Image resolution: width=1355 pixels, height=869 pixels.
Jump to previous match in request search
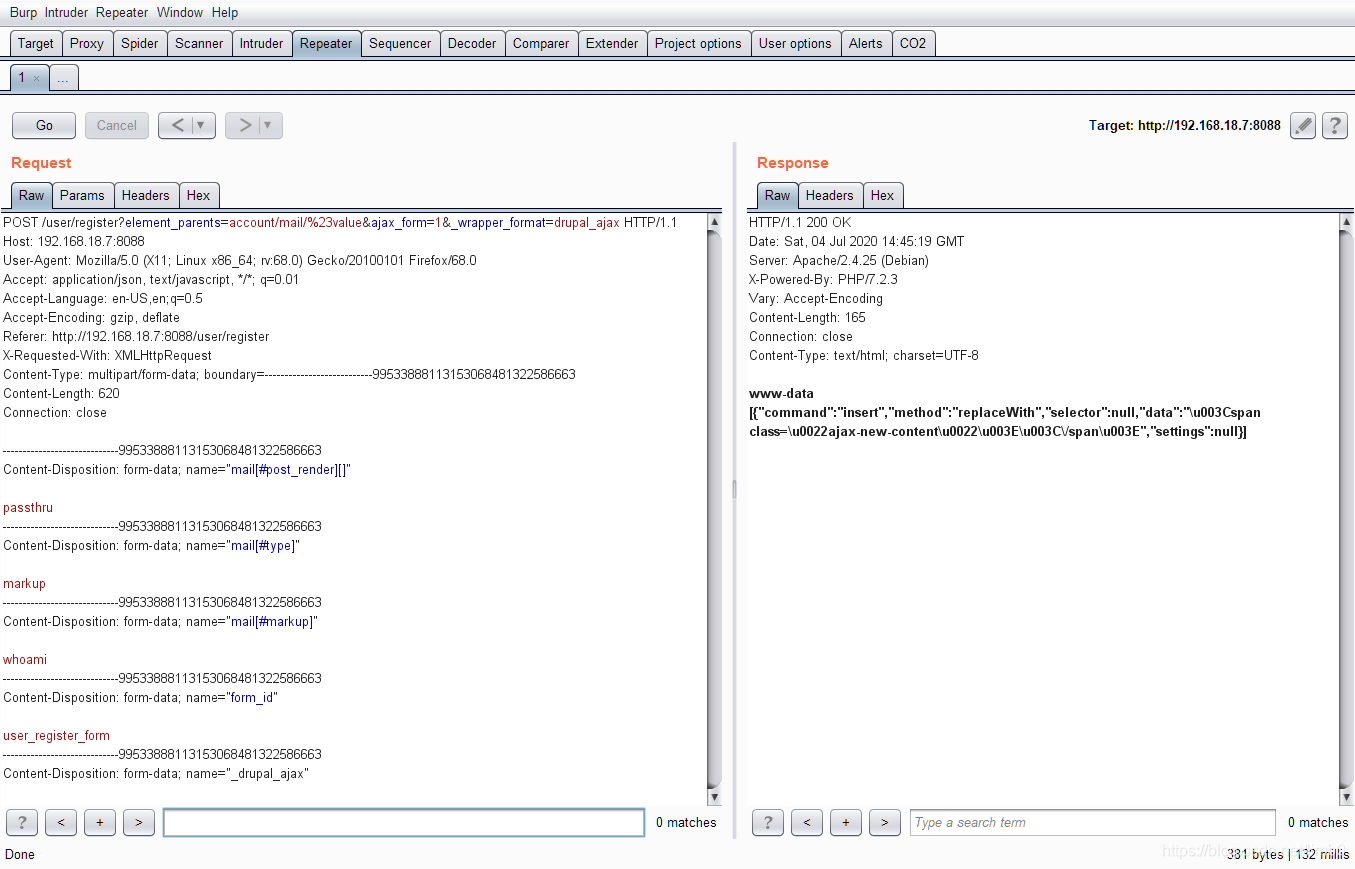point(61,822)
